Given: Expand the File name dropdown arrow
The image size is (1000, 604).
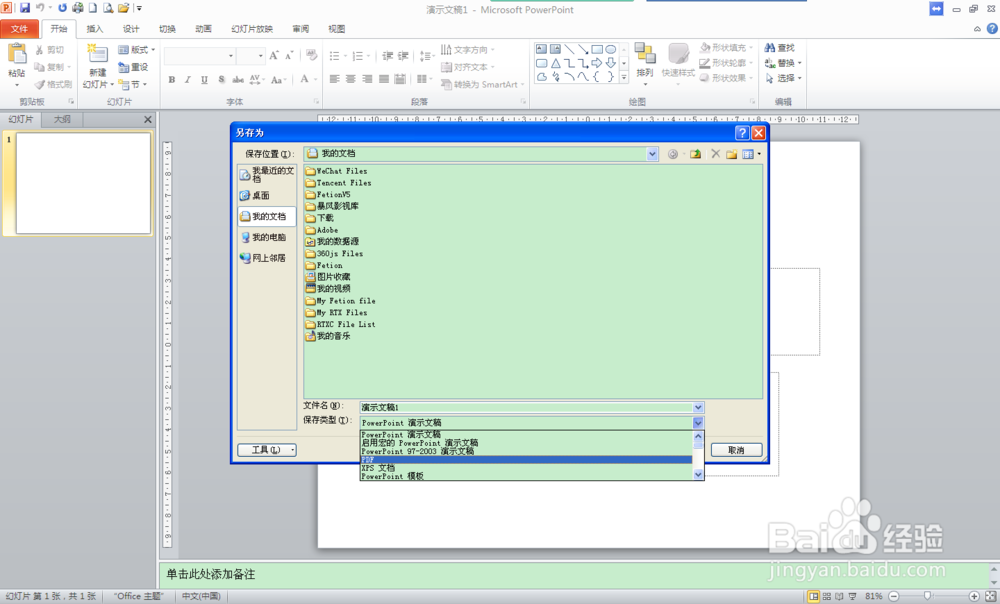Looking at the screenshot, I should (698, 408).
